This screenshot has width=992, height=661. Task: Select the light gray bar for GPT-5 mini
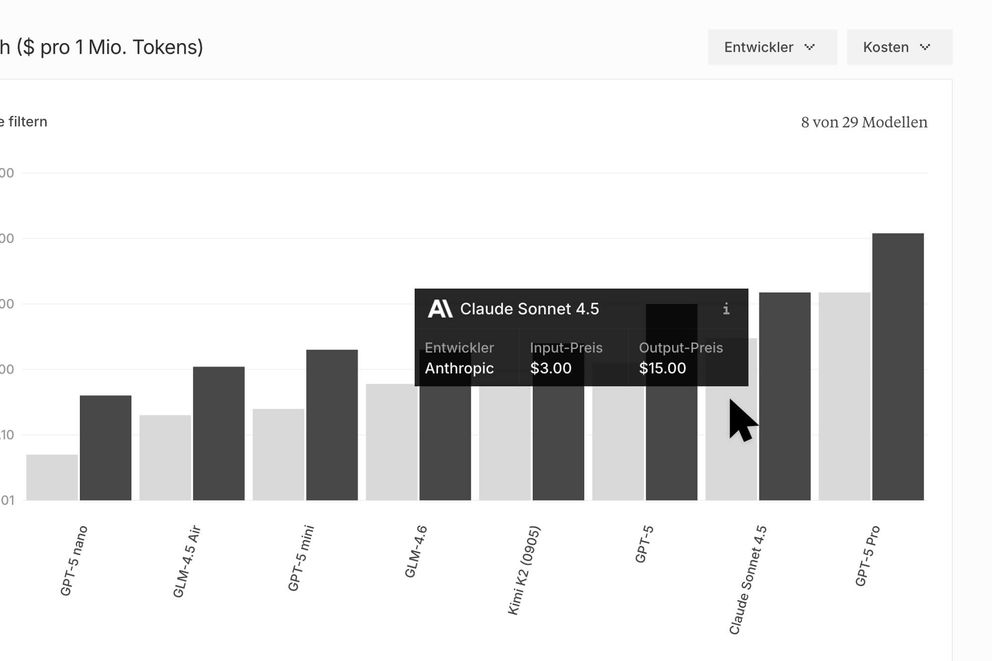[x=278, y=454]
